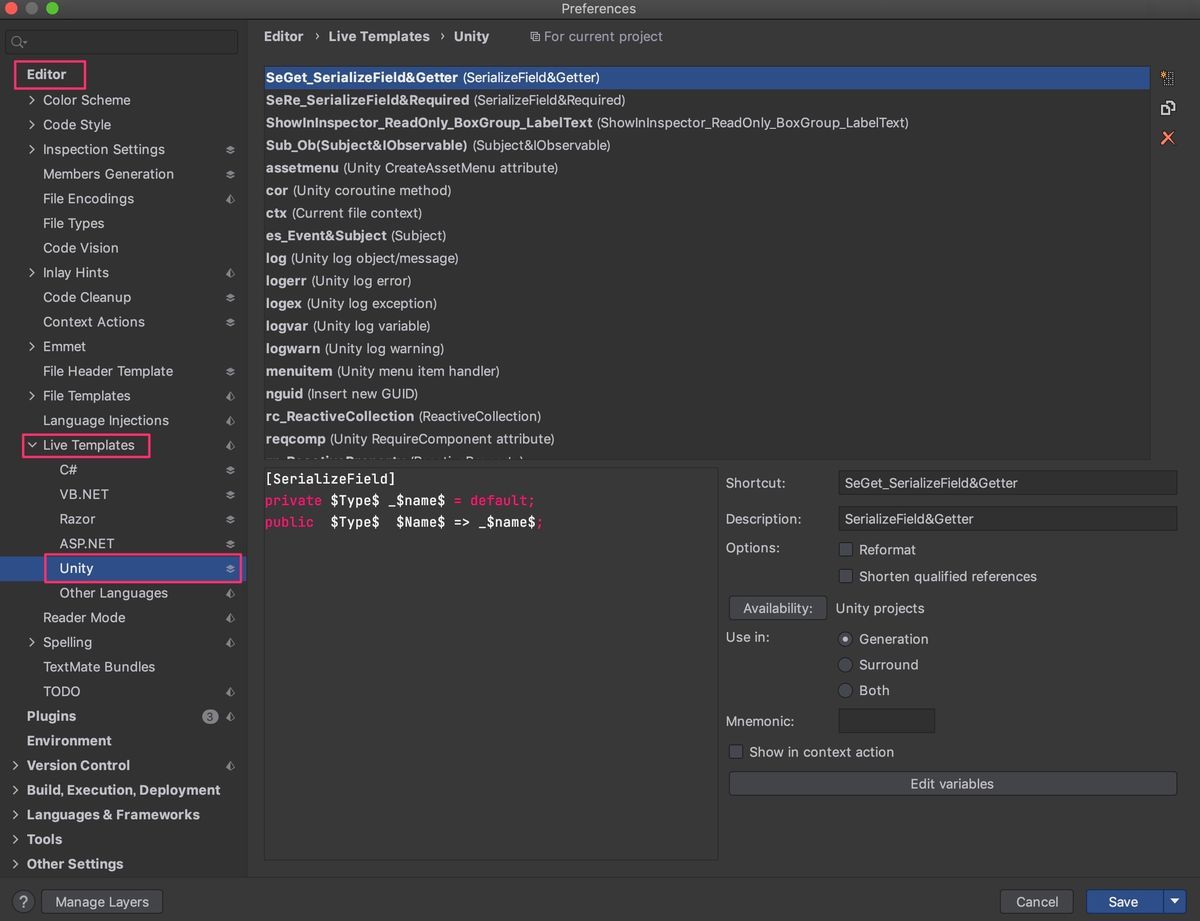Click layer icon beside Inspection Settings
The image size is (1200, 921).
click(x=230, y=150)
